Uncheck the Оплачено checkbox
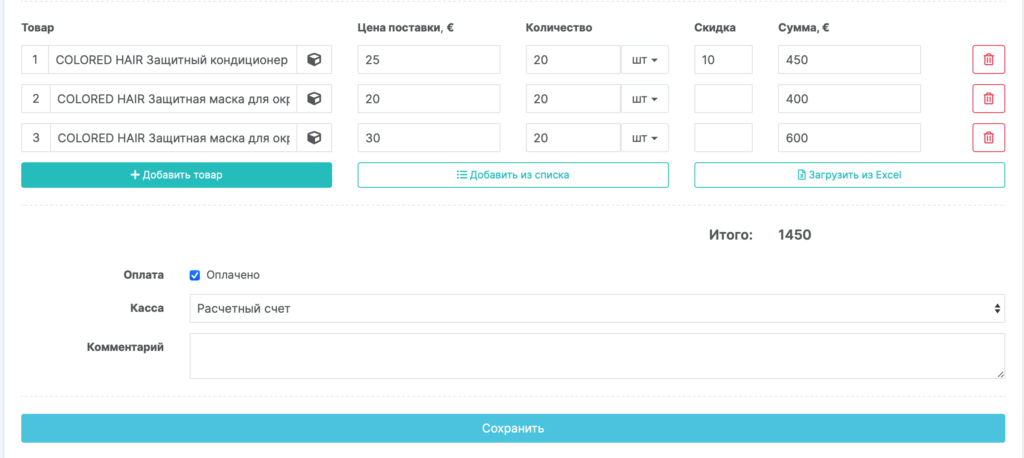1024x458 pixels. tap(195, 275)
